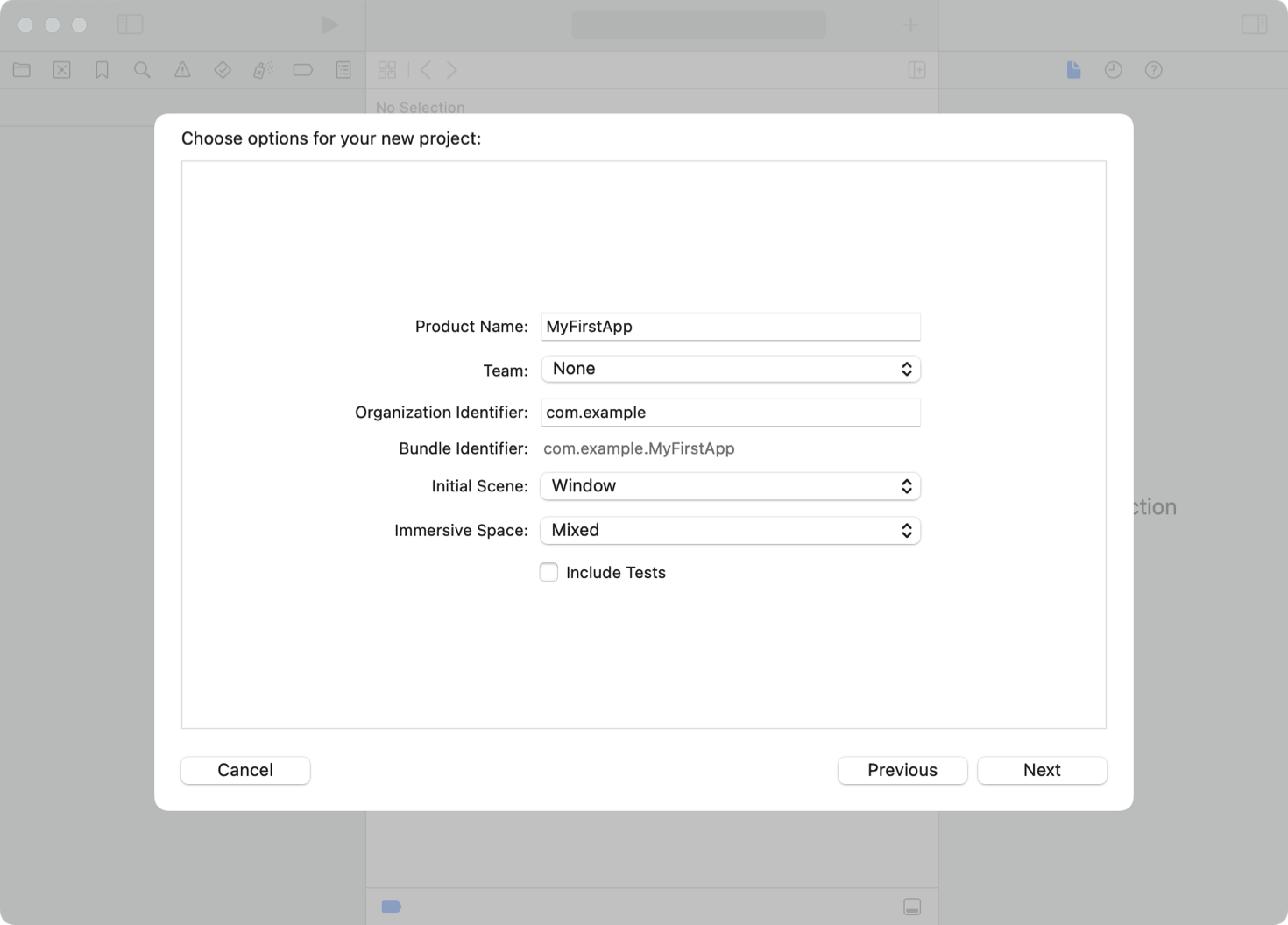Open the History inspector clock icon

[1114, 70]
